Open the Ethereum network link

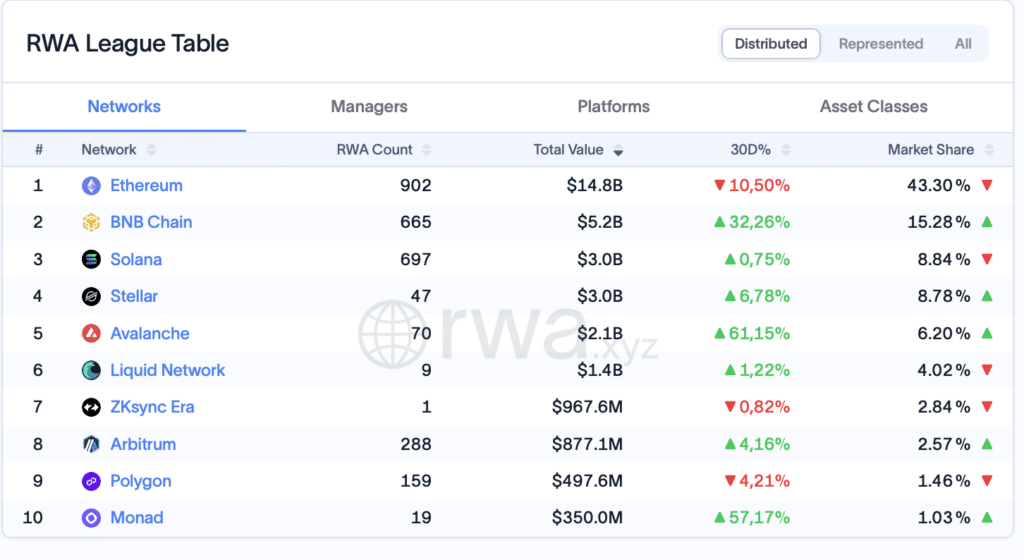coord(146,186)
